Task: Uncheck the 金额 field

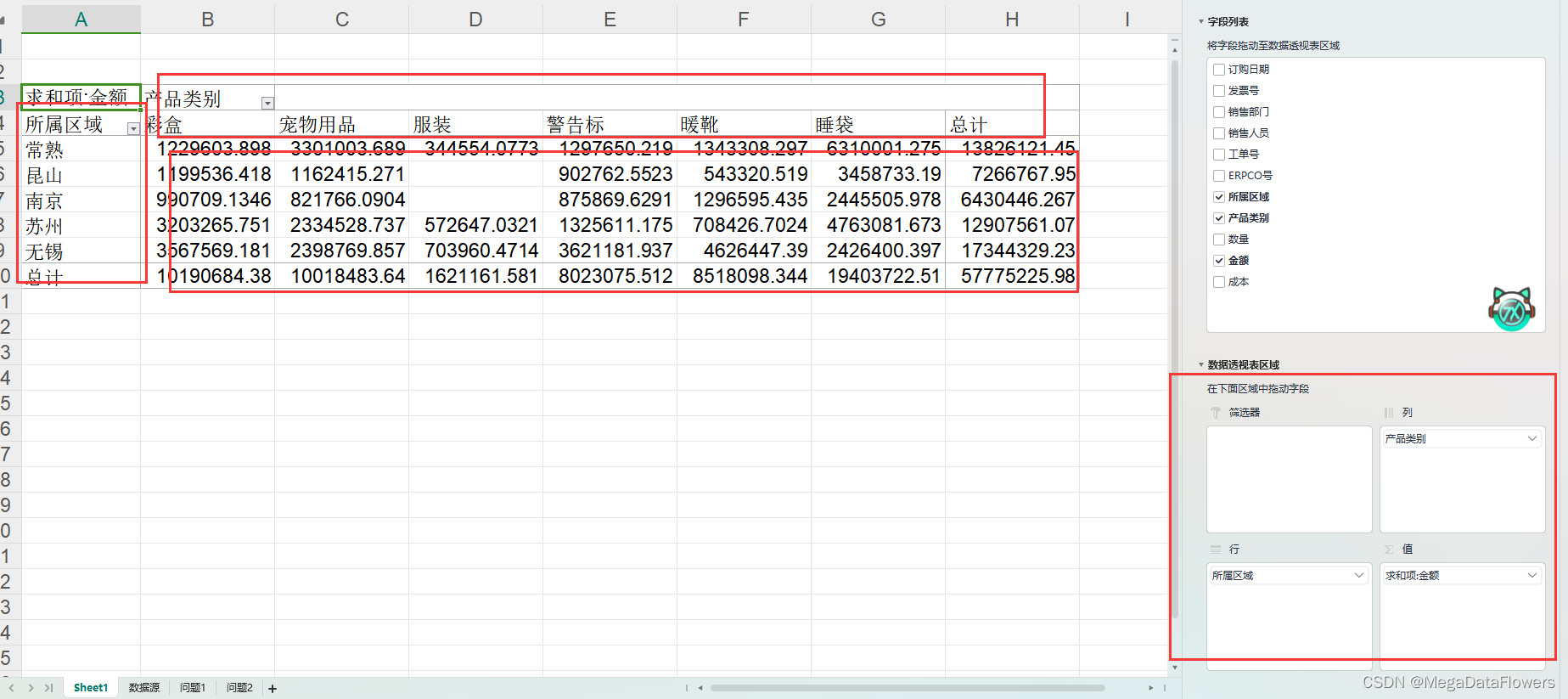Action: [x=1219, y=261]
